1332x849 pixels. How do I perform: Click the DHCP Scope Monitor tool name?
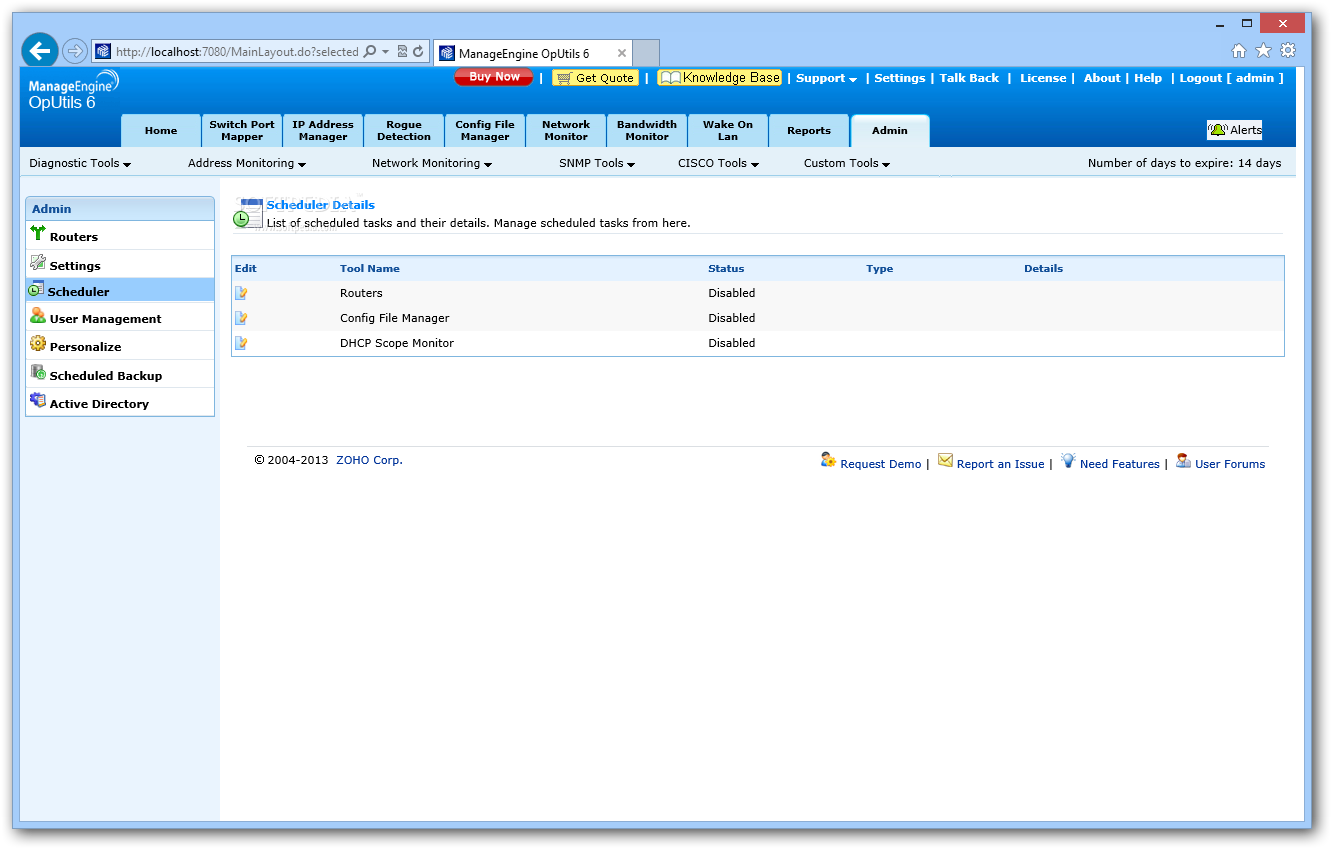pyautogui.click(x=397, y=343)
